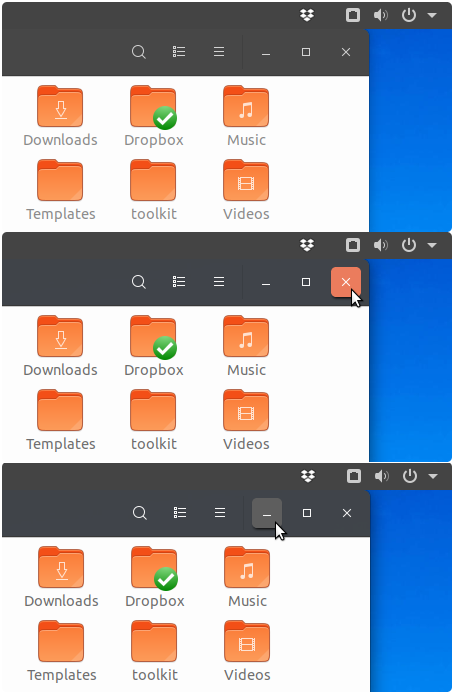Click clipboard tray icon in bottom capture

pyautogui.click(x=354, y=476)
